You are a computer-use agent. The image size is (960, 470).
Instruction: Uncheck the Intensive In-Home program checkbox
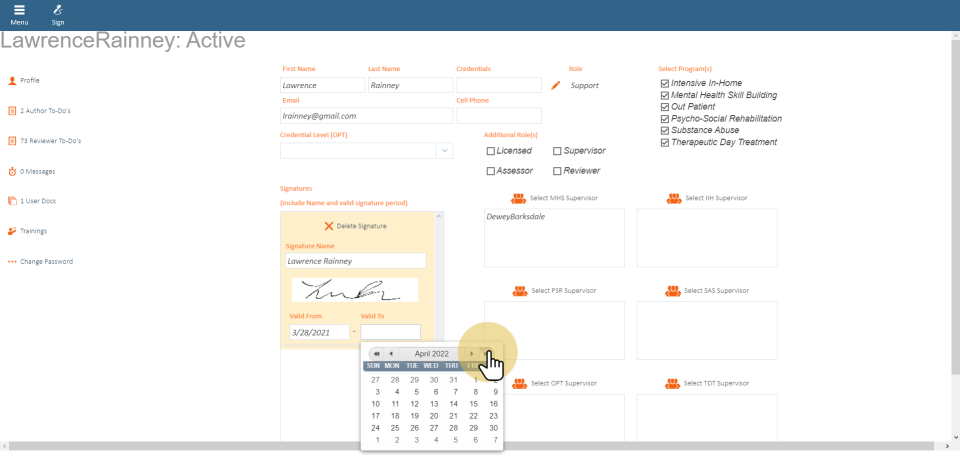point(665,83)
